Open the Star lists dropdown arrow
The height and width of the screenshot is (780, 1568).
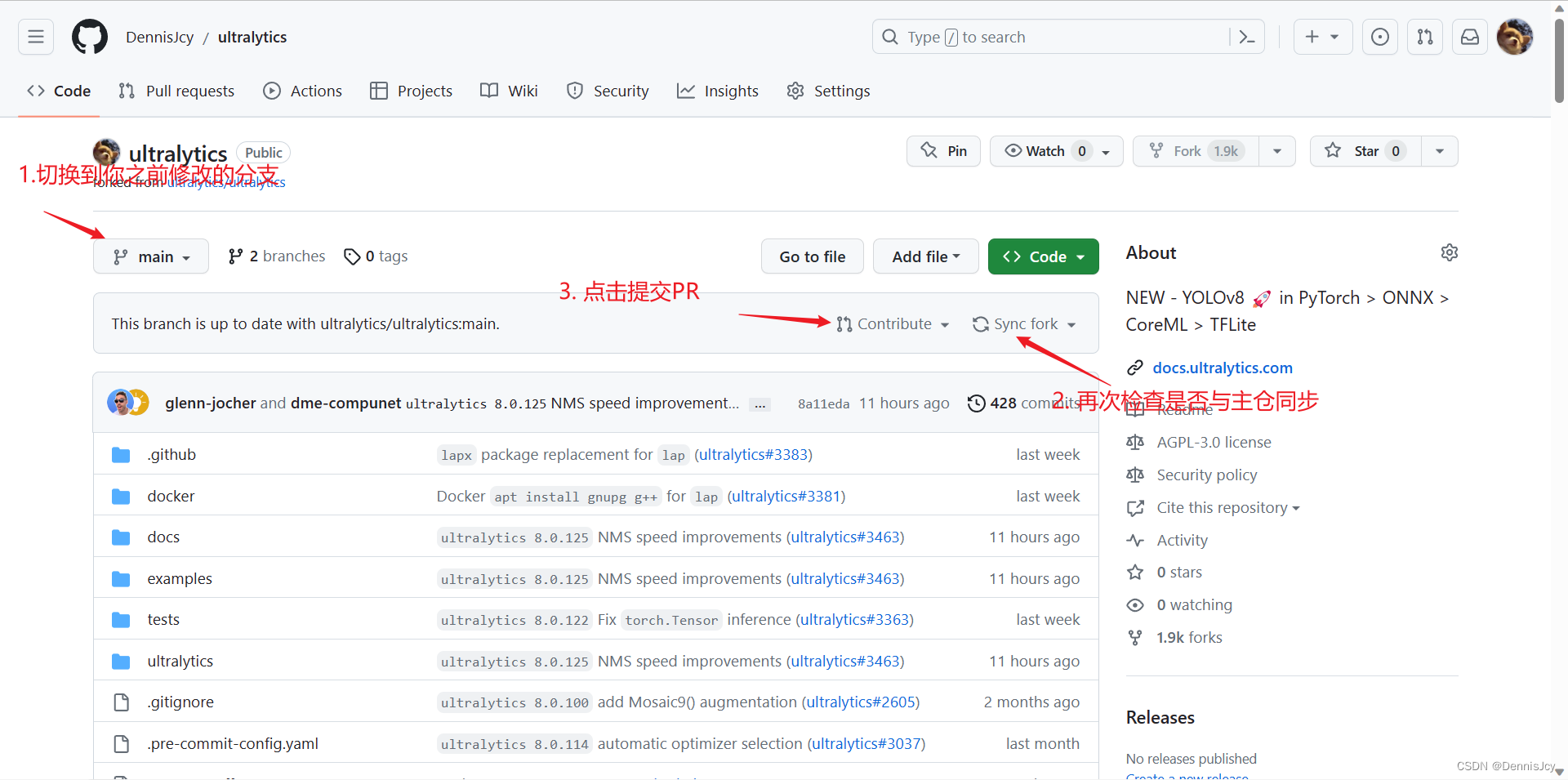coord(1440,151)
